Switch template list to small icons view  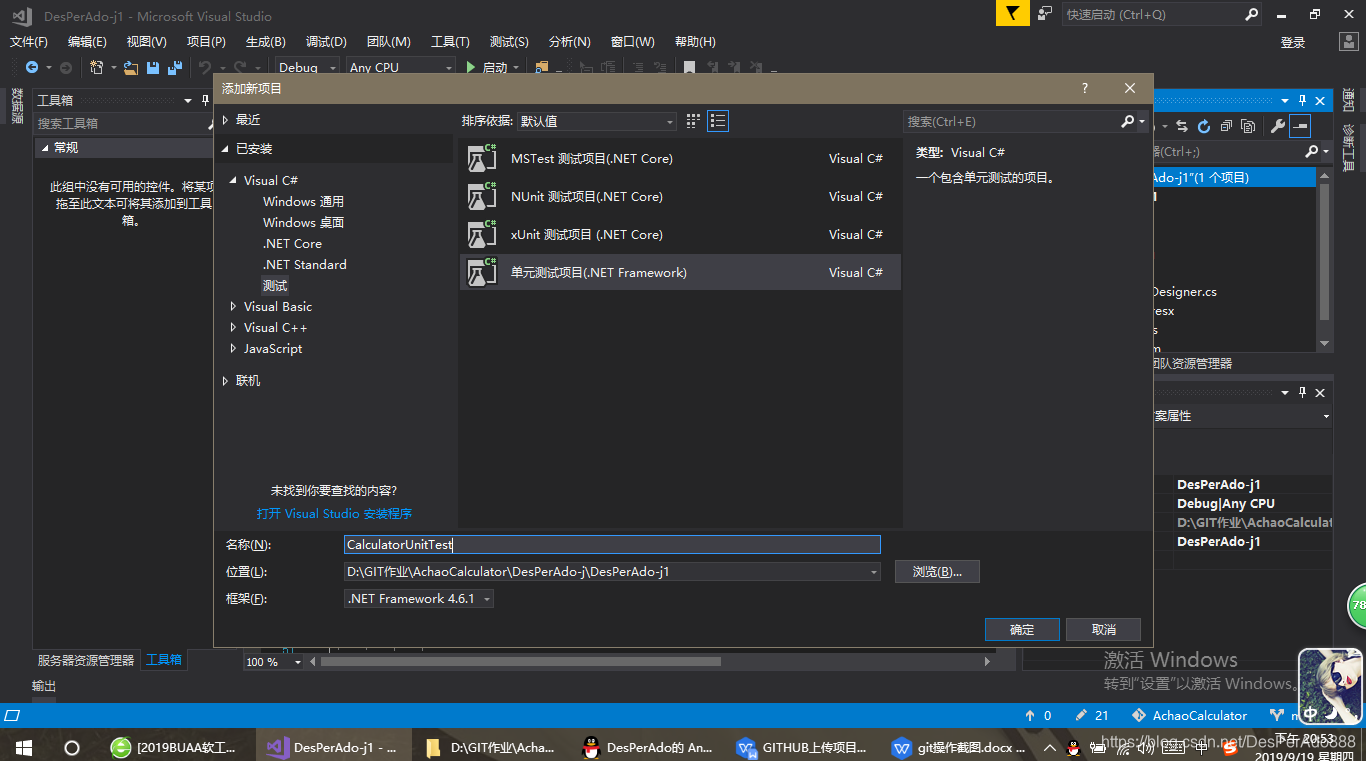(693, 121)
